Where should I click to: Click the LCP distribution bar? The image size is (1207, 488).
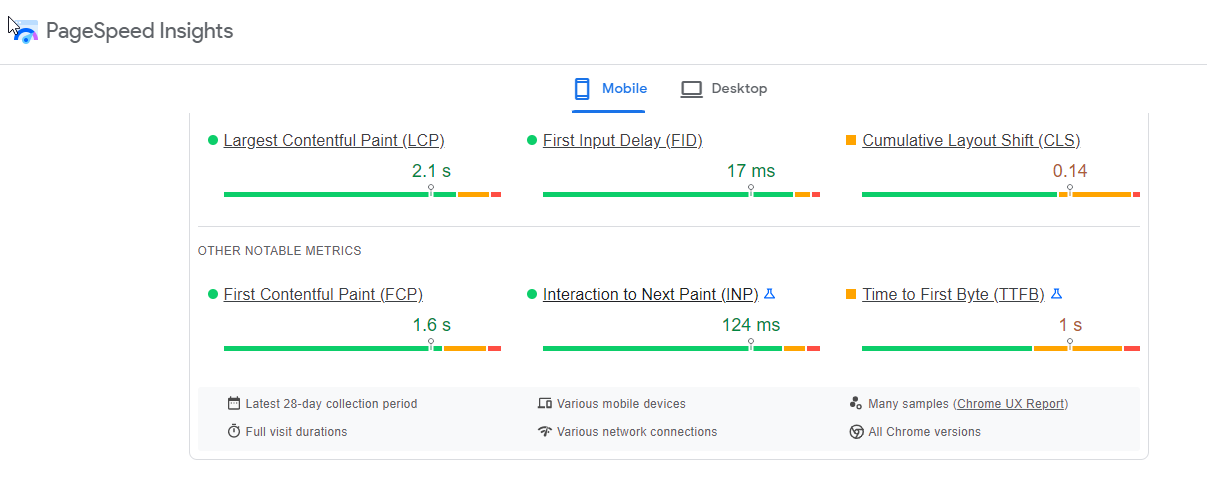pyautogui.click(x=362, y=194)
